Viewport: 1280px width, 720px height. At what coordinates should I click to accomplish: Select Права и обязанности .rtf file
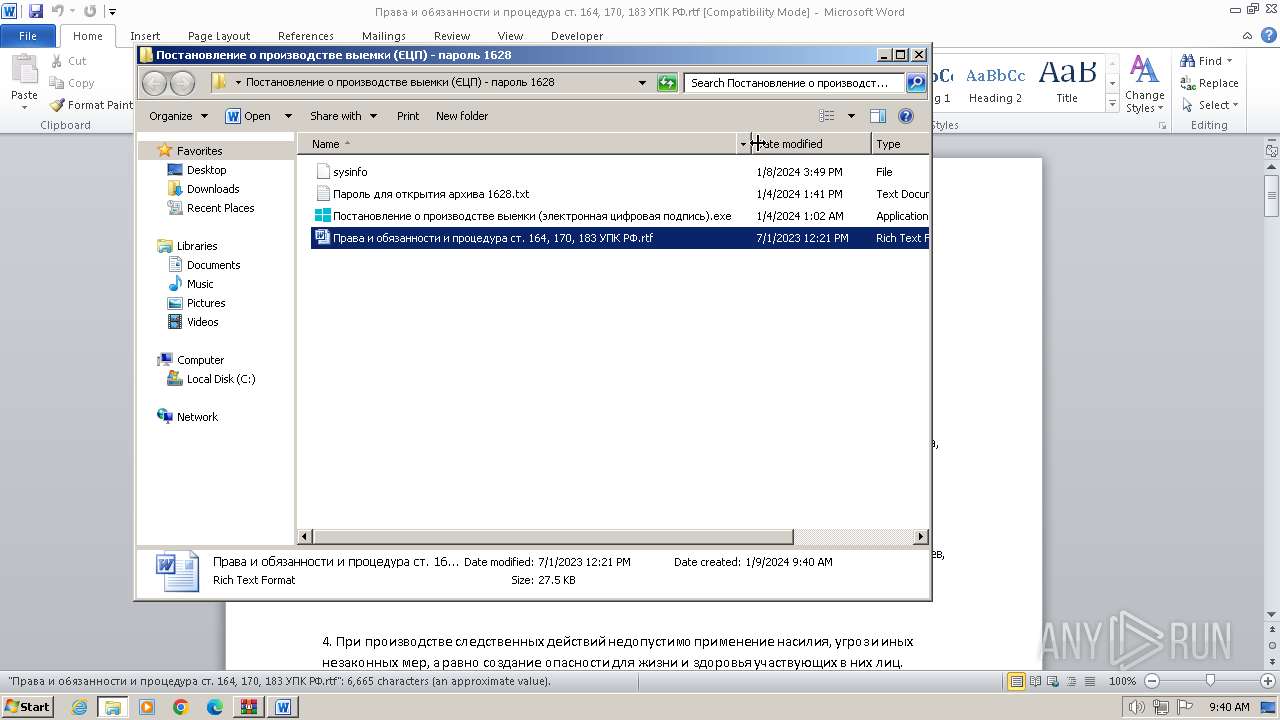point(484,238)
